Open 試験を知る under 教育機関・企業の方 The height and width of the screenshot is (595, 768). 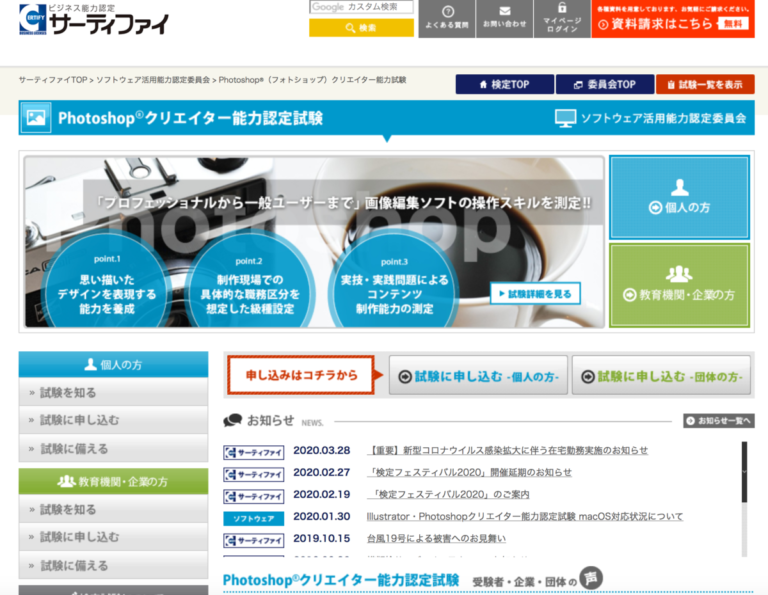click(x=113, y=509)
